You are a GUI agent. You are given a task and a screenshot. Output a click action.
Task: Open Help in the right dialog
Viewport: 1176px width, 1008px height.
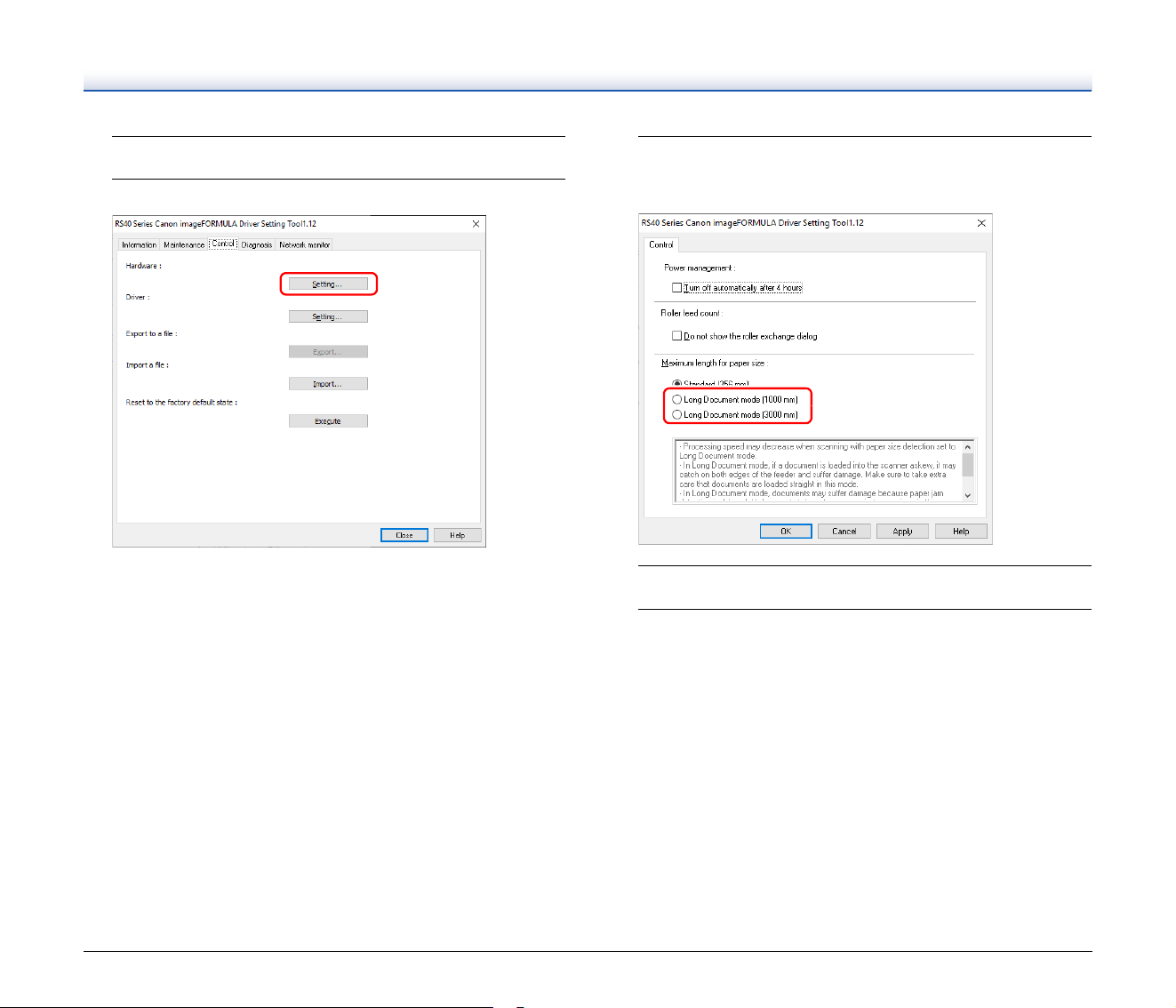pos(961,532)
